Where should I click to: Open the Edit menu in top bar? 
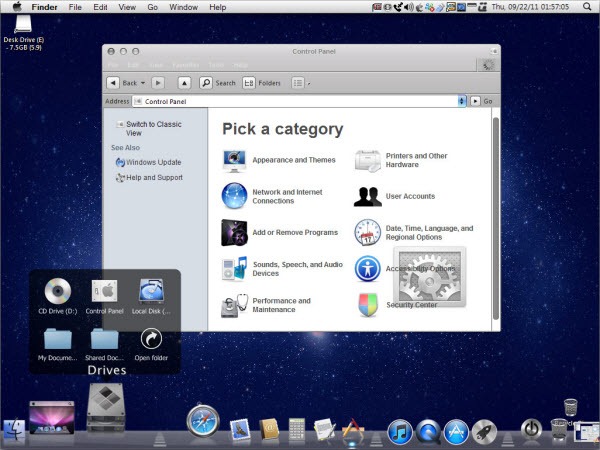[100, 7]
